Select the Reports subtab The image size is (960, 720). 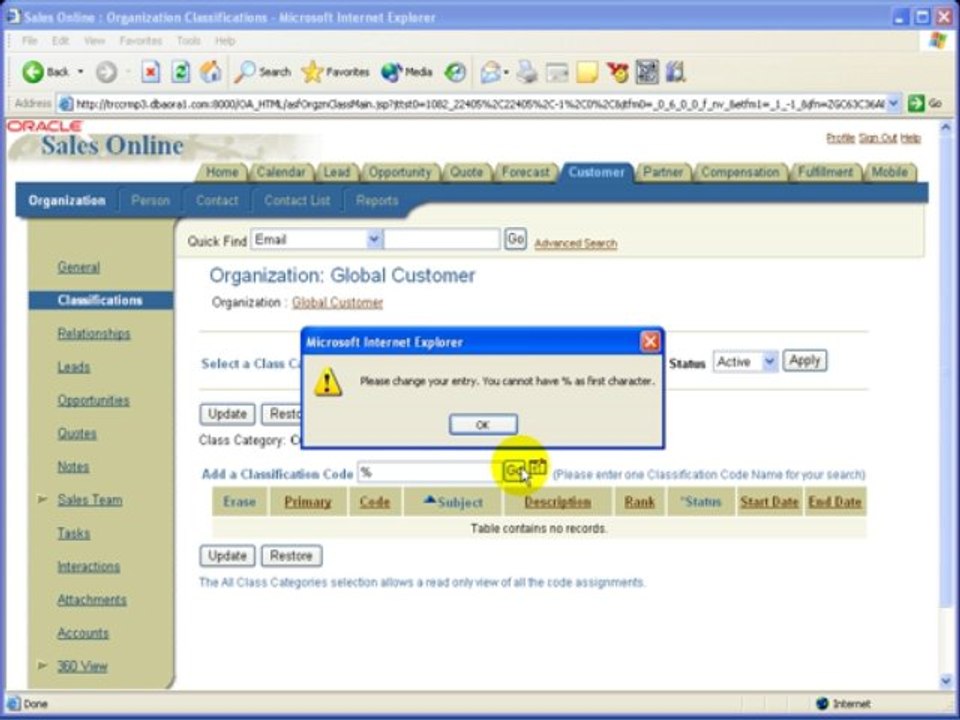coord(377,201)
